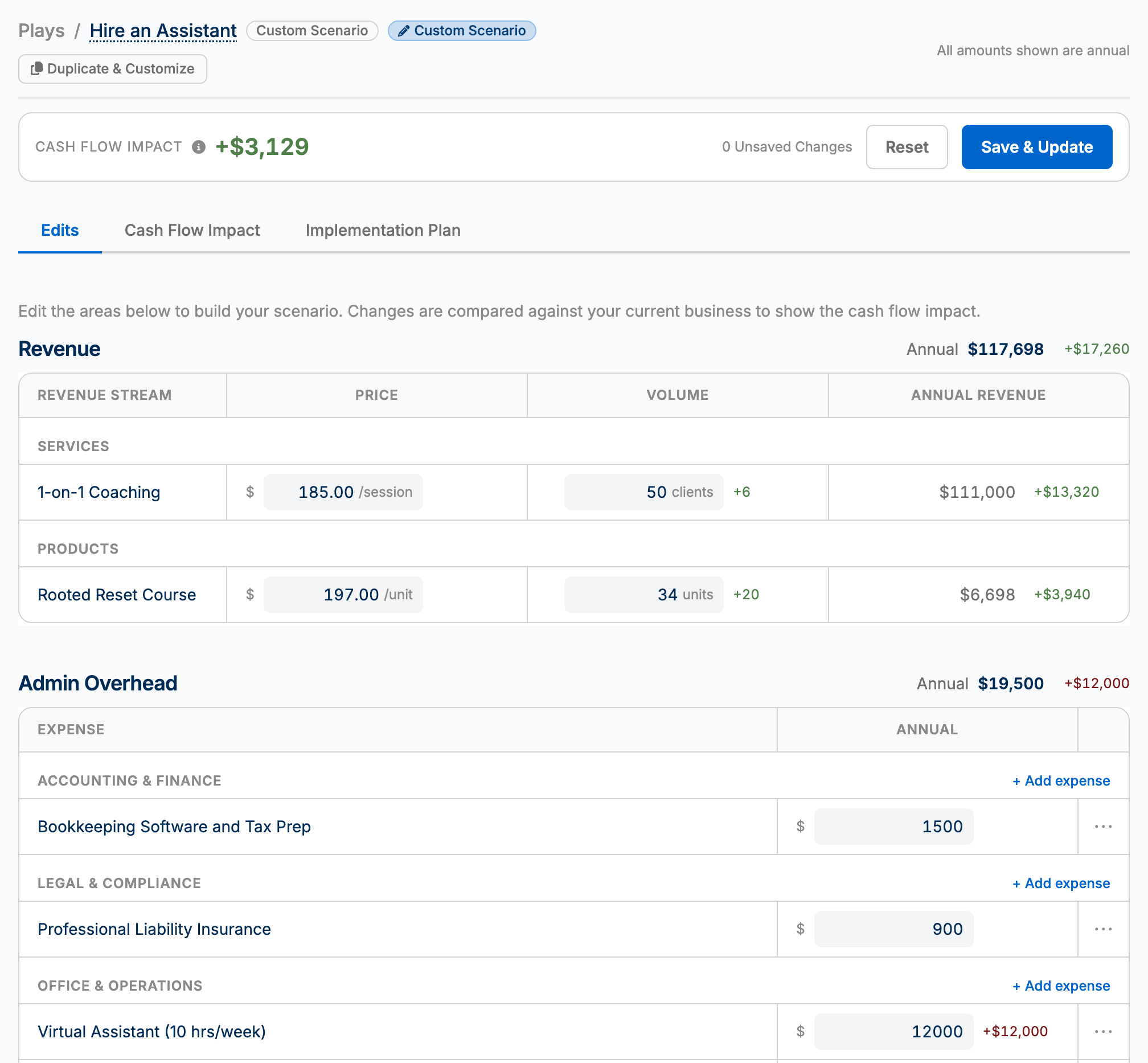The image size is (1148, 1063).
Task: Click Duplicate & Customize button
Action: pyautogui.click(x=113, y=69)
